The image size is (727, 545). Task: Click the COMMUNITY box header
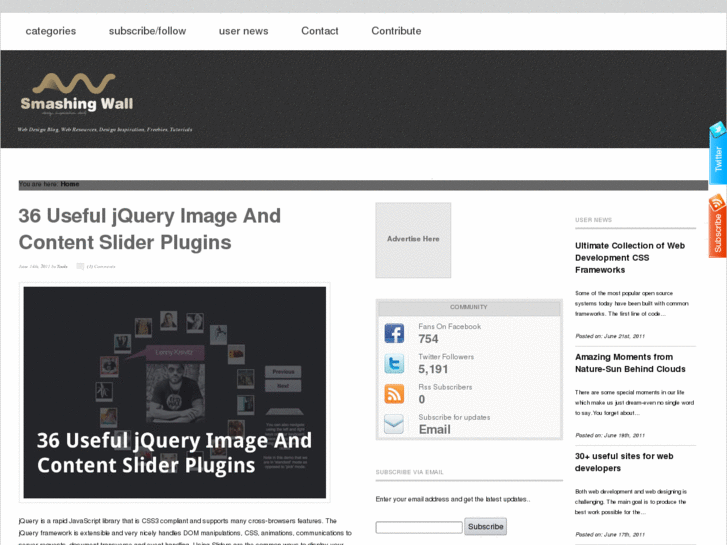(469, 307)
